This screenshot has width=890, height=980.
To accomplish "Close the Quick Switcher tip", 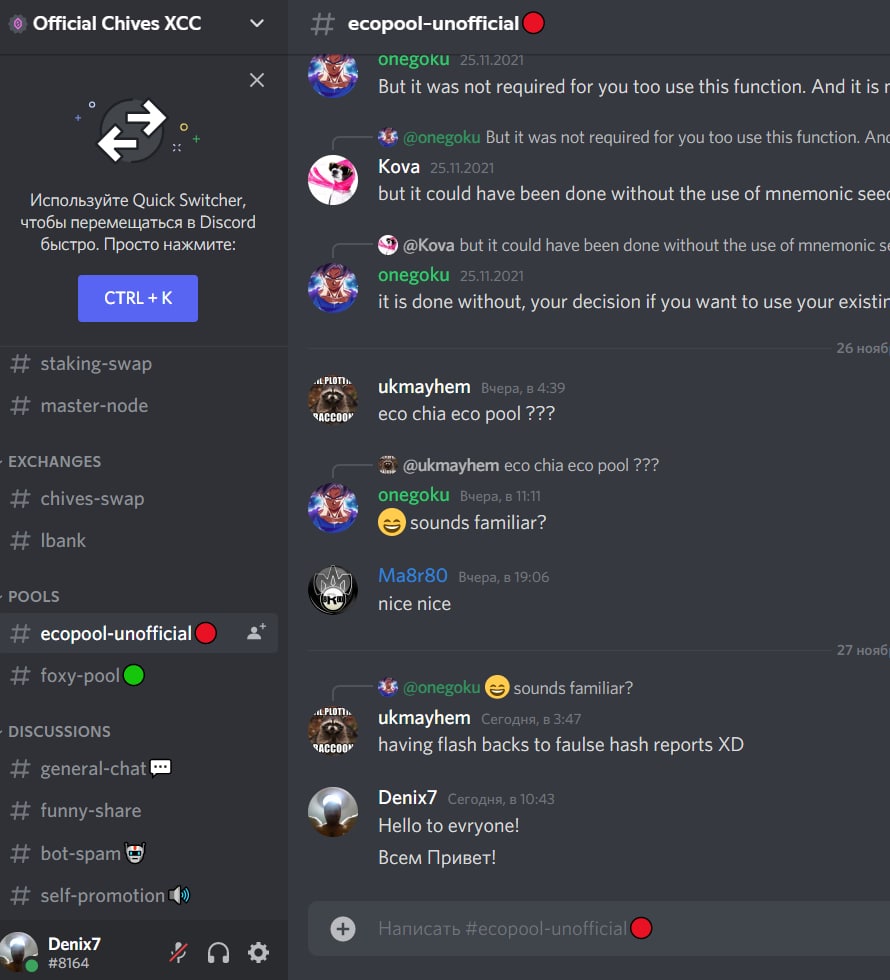I will pos(257,80).
